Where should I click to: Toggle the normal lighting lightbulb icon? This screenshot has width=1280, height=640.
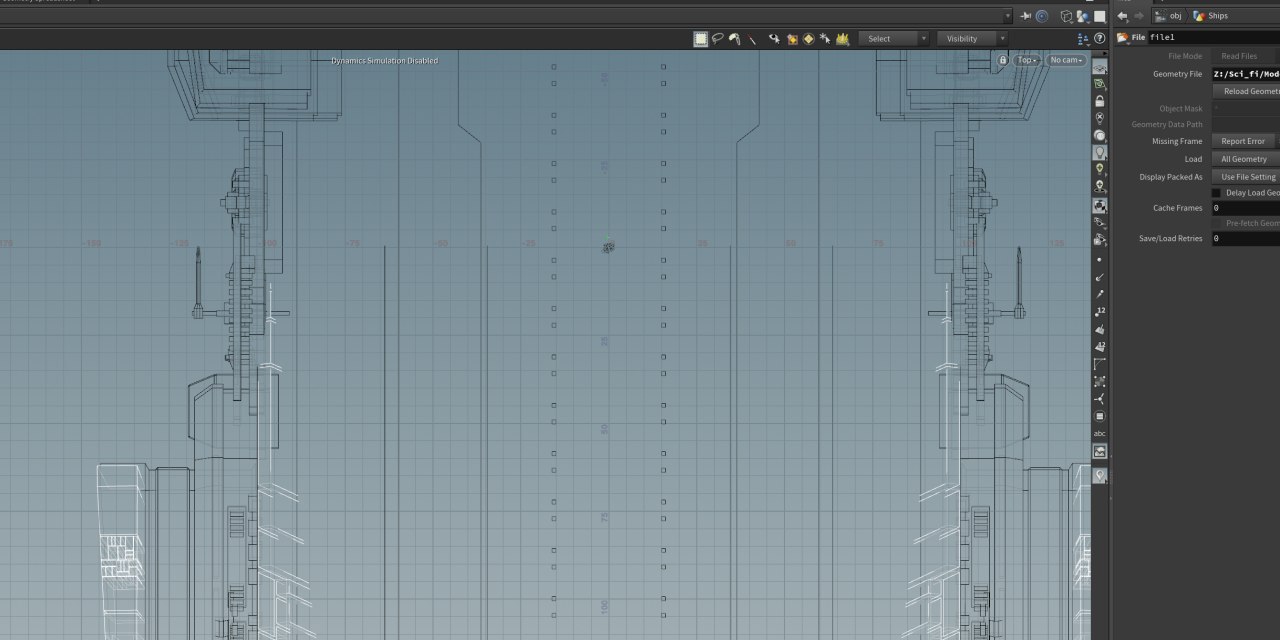[1100, 152]
